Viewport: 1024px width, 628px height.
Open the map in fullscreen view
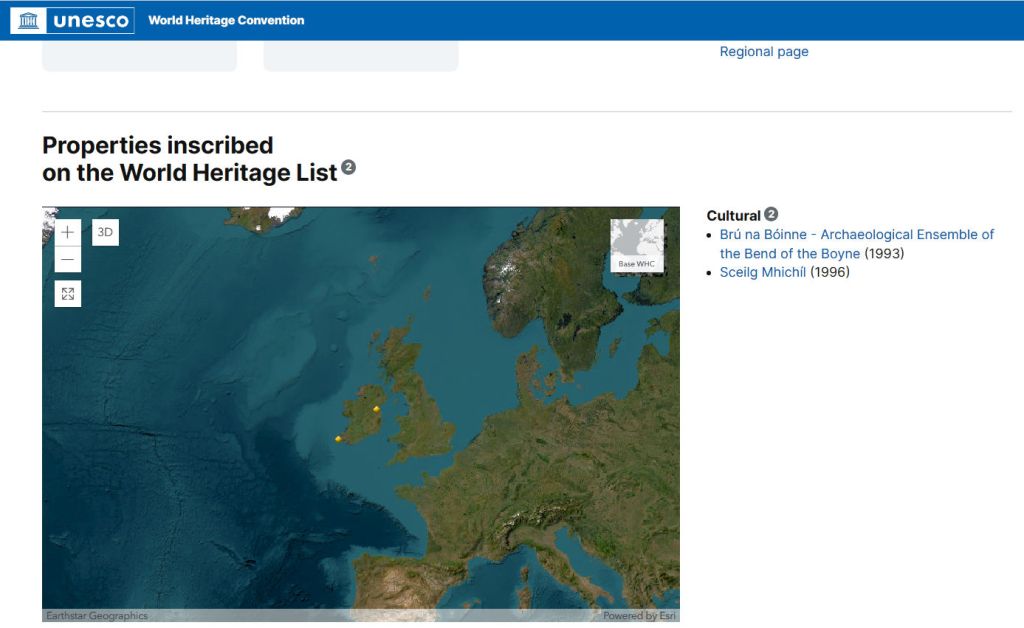[x=67, y=294]
